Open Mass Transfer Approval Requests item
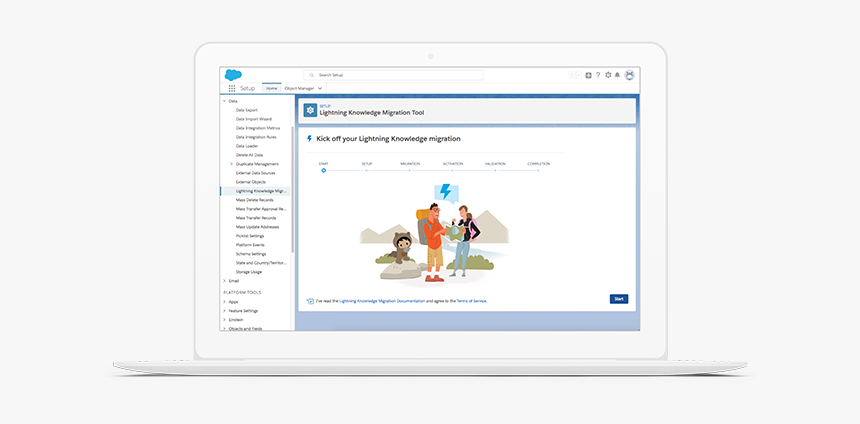The height and width of the screenshot is (424, 860). point(262,209)
